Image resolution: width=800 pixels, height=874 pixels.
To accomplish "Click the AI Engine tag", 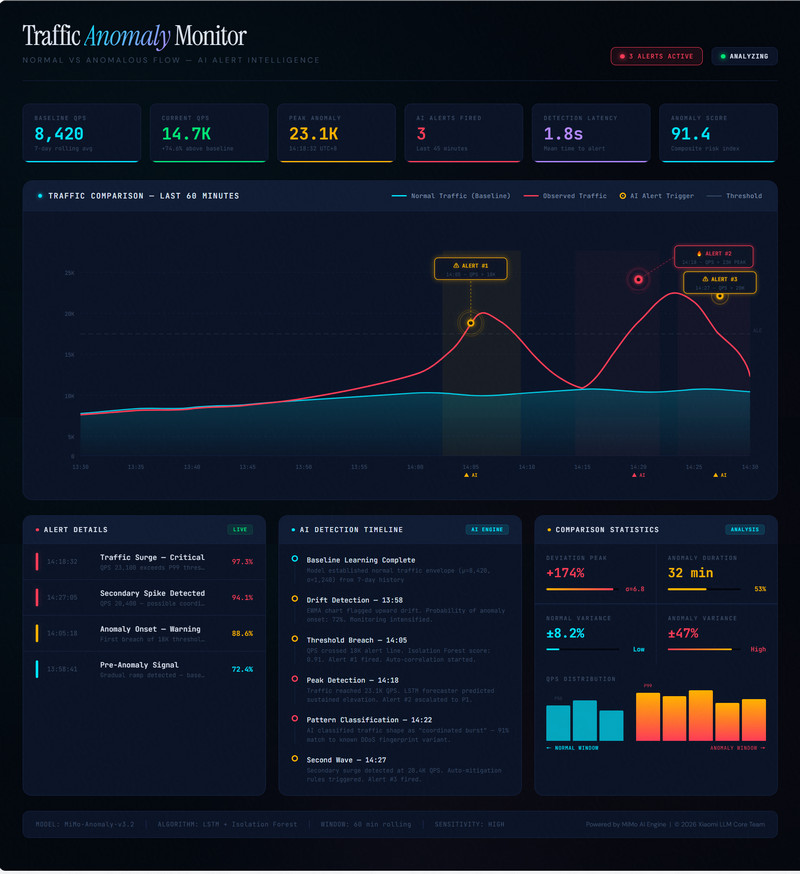I will coord(487,530).
